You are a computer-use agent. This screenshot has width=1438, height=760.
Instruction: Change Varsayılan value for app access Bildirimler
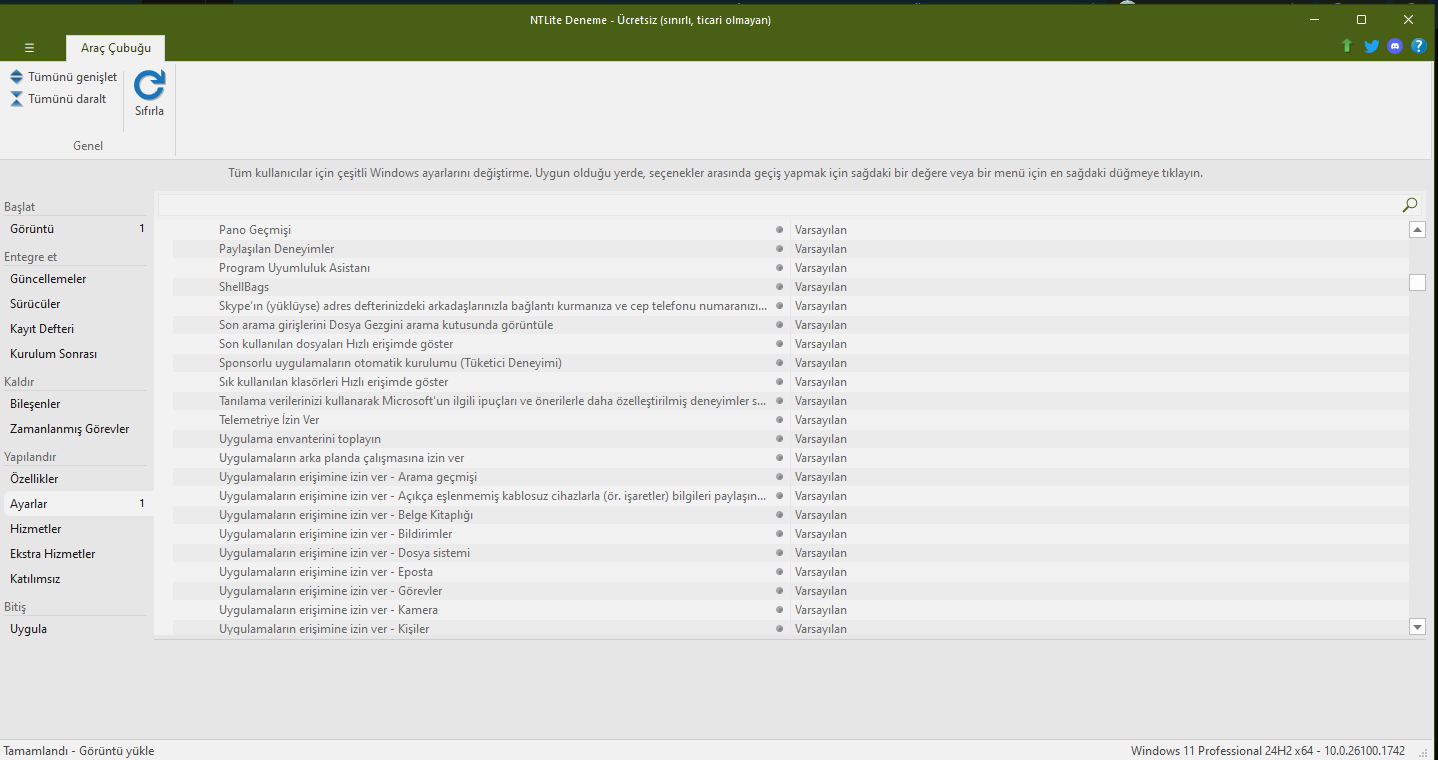coord(821,534)
